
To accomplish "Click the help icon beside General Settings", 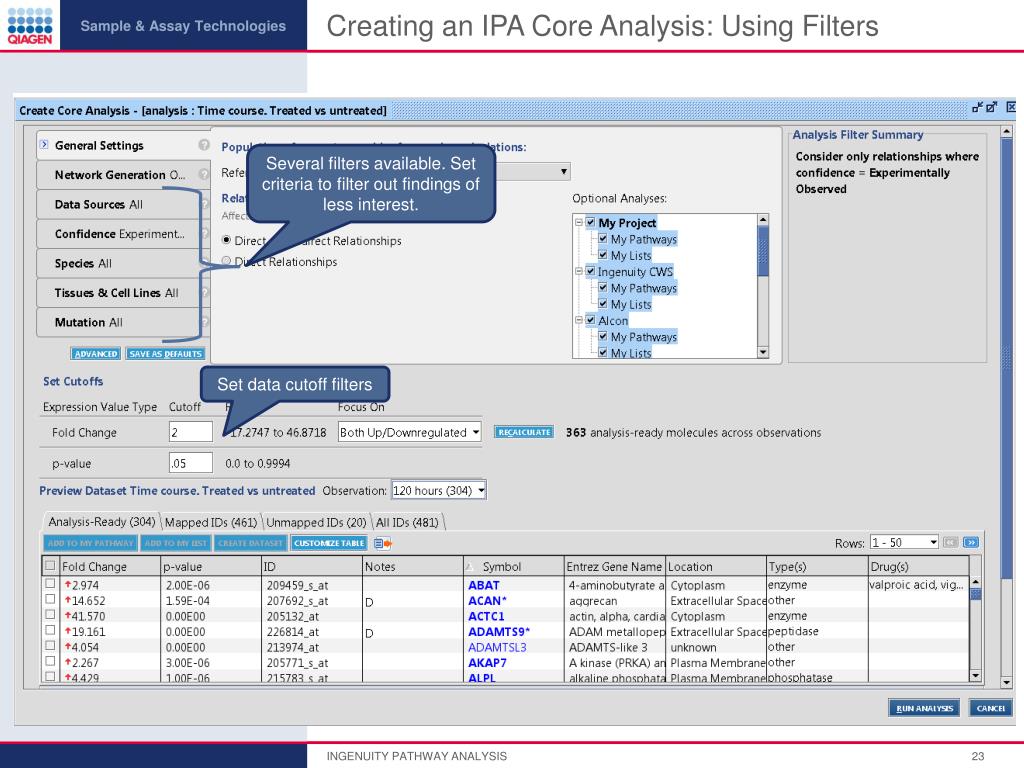I will [204, 146].
